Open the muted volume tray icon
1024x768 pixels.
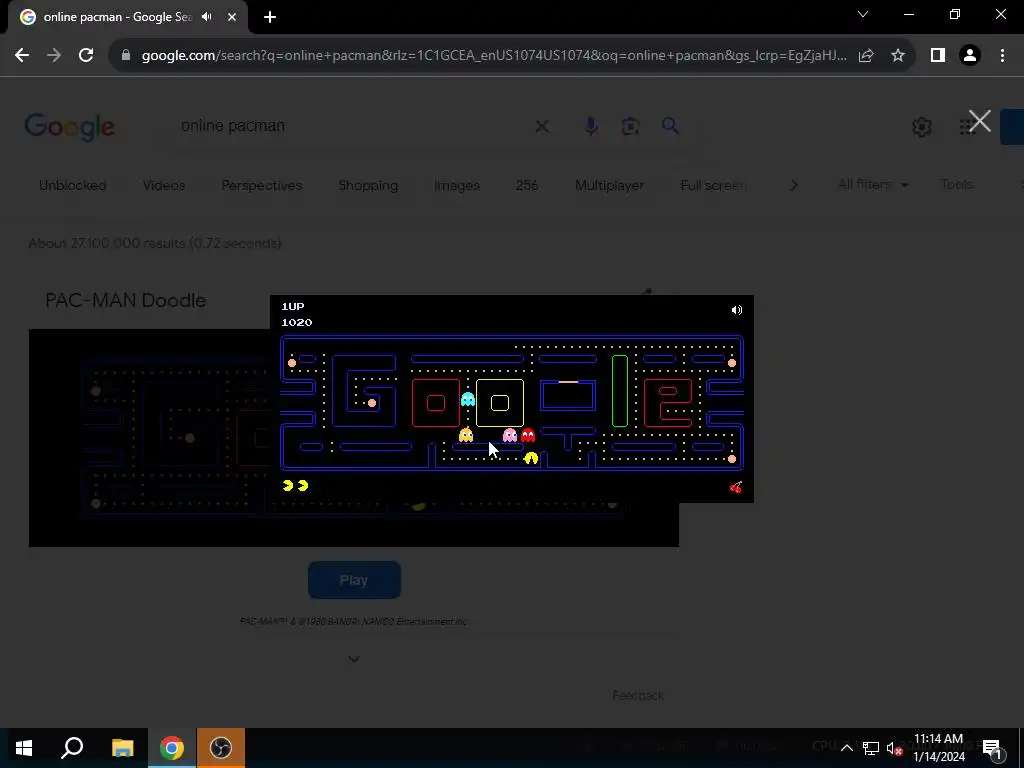click(x=895, y=748)
